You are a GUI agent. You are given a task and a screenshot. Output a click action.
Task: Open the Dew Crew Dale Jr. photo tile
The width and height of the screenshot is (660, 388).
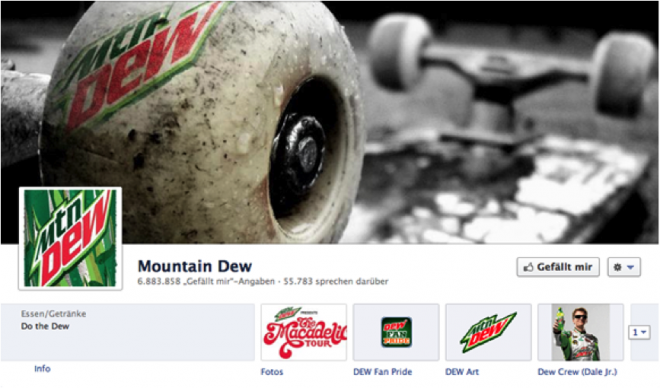tap(580, 332)
